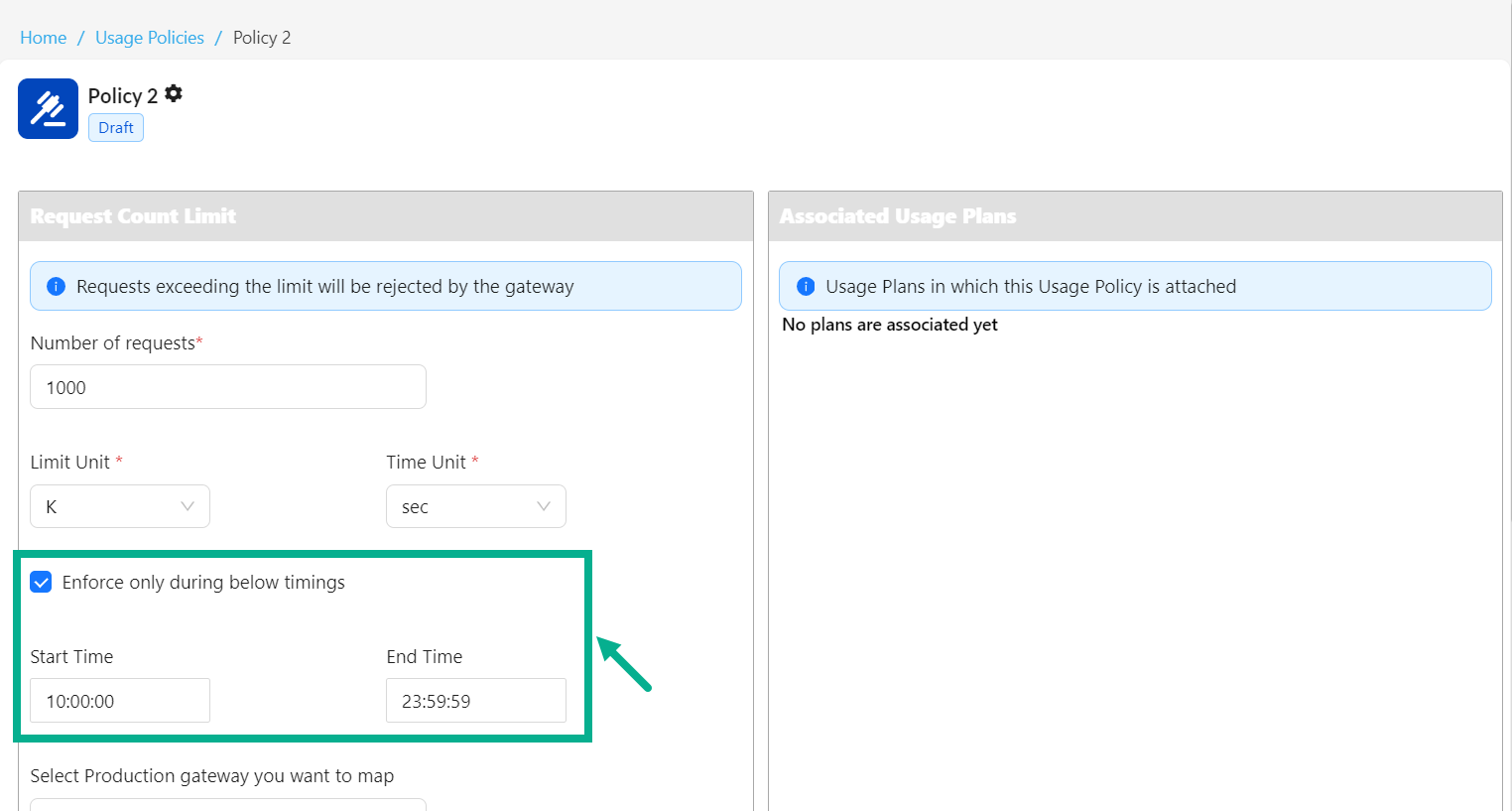Click the Policy 2 breadcrumb item
Image resolution: width=1512 pixels, height=811 pixels.
[262, 38]
